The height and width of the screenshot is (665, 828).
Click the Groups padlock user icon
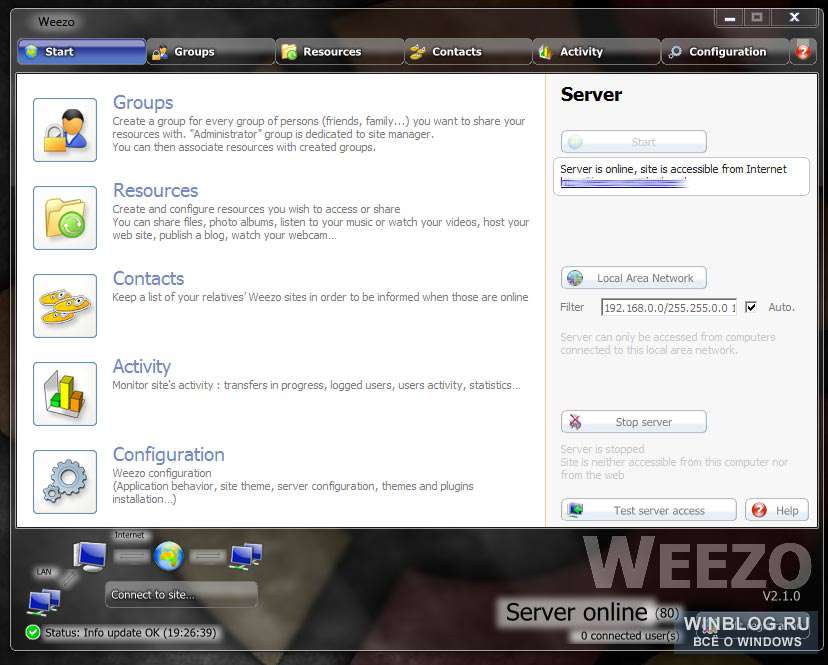65,130
